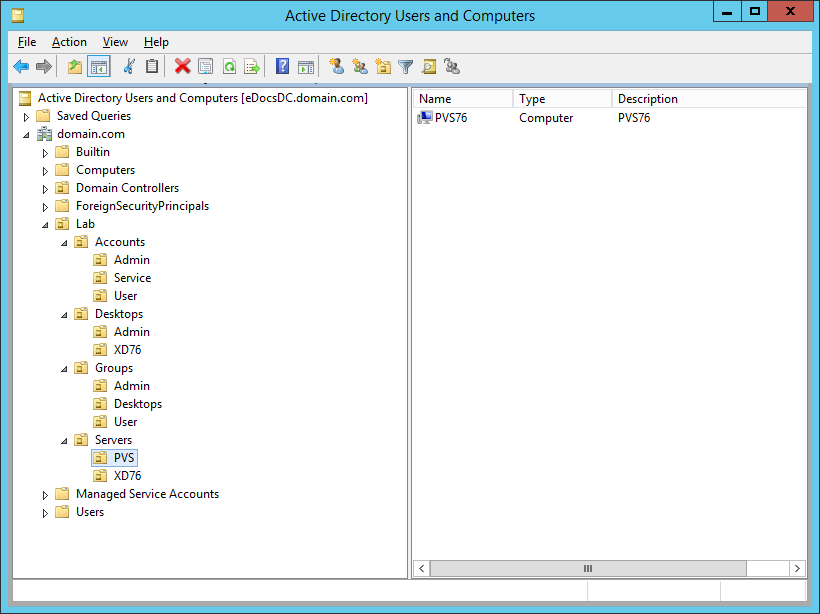The height and width of the screenshot is (614, 820).
Task: Click the create new user icon
Action: click(x=336, y=67)
